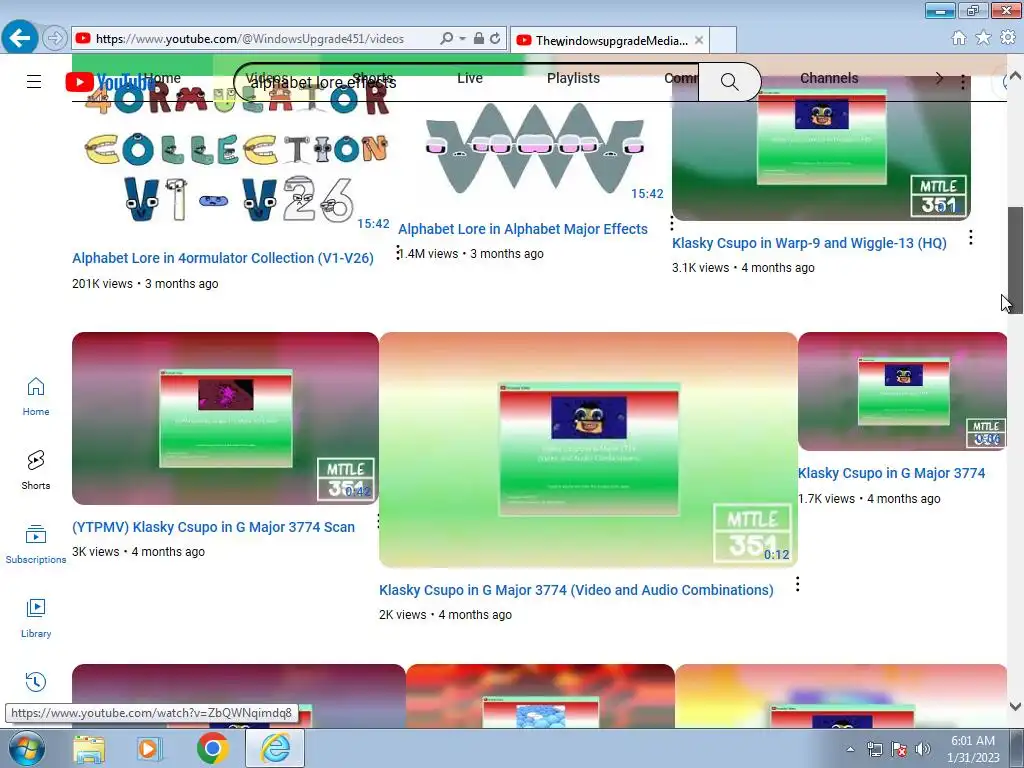Open three-dot menu for Video and Audio Combinations video
This screenshot has width=1024, height=768.
point(797,584)
